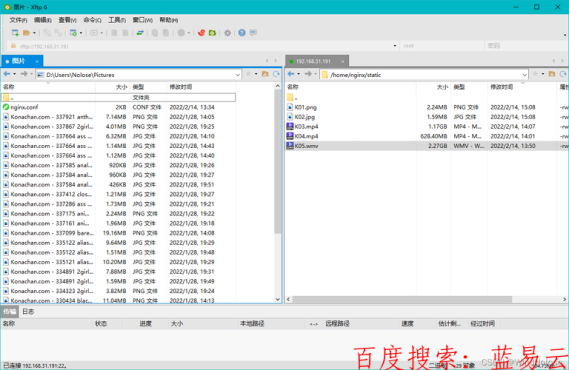Open the sessions folder toolbar icon
Image resolution: width=569 pixels, height=370 pixels.
[26, 33]
